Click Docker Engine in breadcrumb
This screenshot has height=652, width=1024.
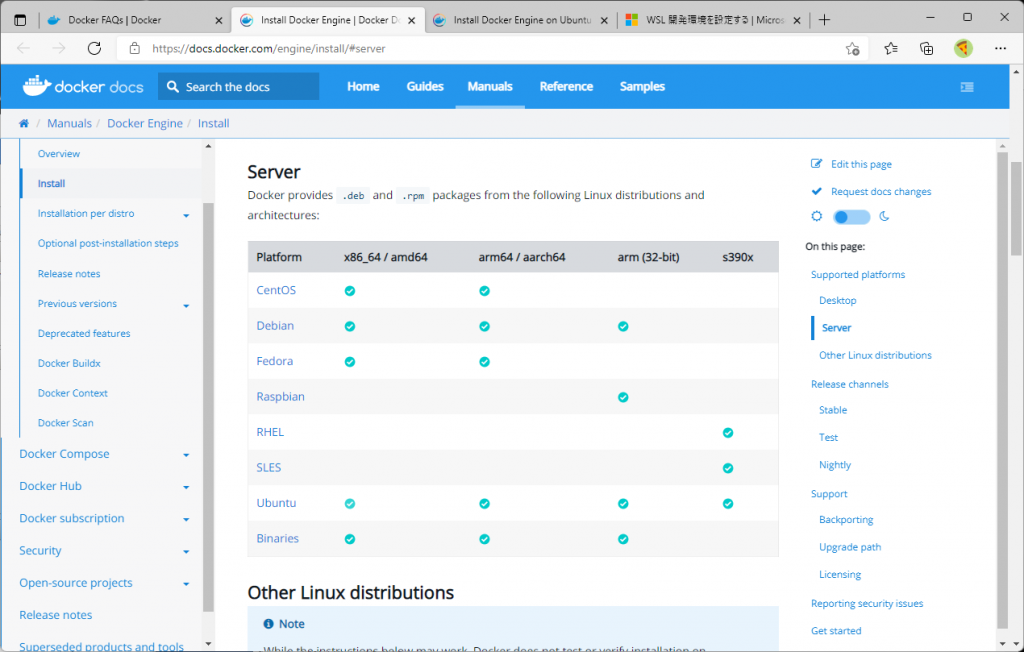tap(145, 123)
